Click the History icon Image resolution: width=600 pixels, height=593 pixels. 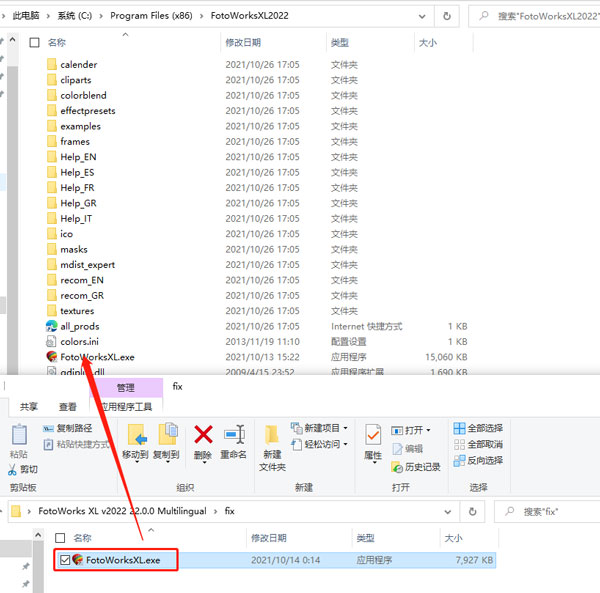pyautogui.click(x=397, y=467)
